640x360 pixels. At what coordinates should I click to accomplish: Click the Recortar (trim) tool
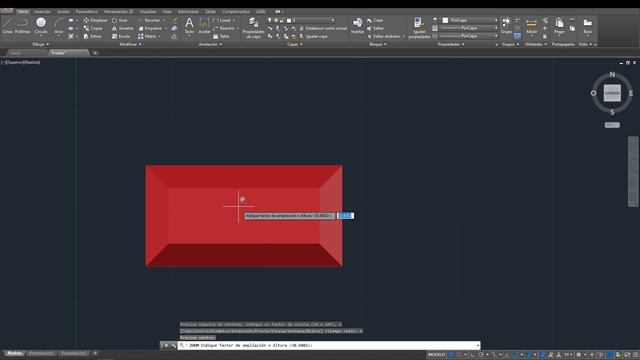[x=149, y=20]
